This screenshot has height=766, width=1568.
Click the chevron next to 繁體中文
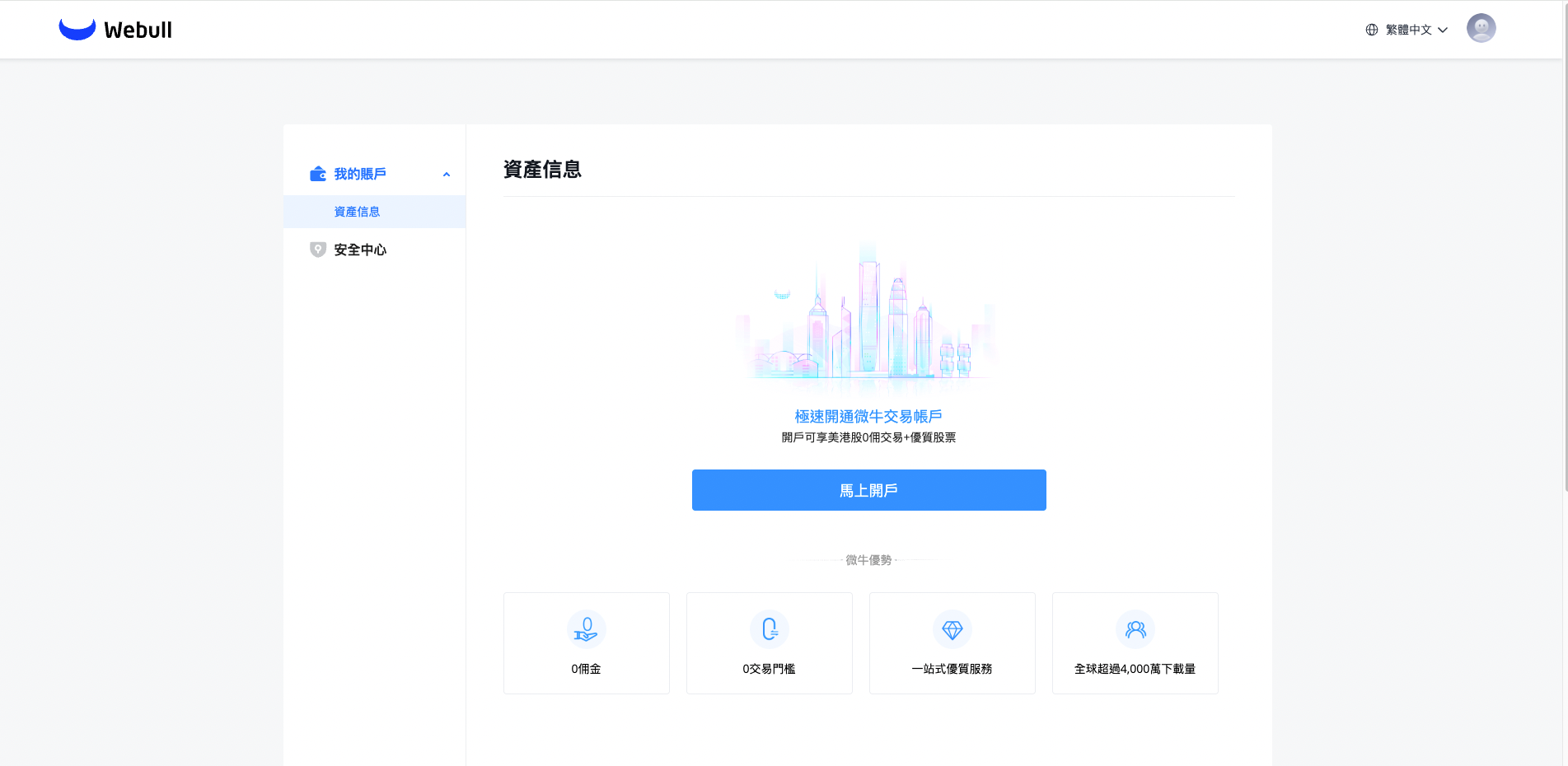pyautogui.click(x=1443, y=30)
